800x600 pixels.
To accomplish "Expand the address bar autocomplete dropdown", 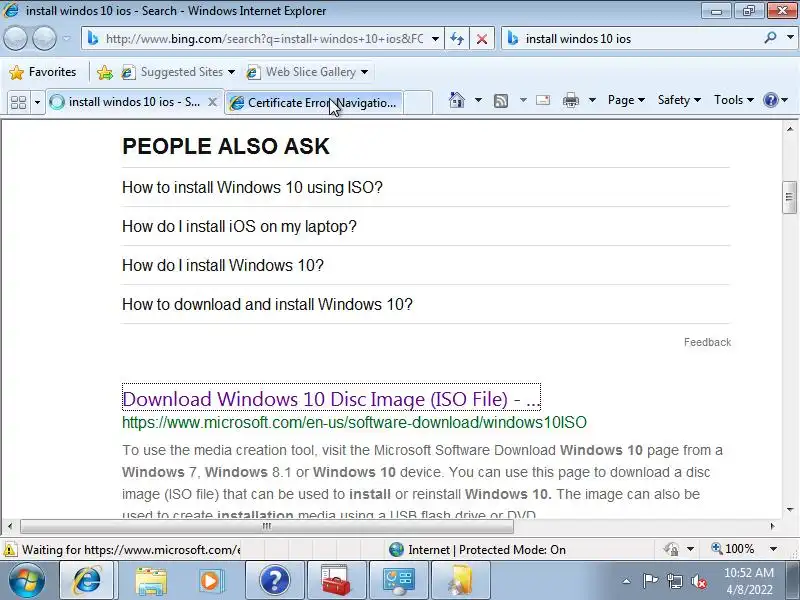I will pos(435,39).
